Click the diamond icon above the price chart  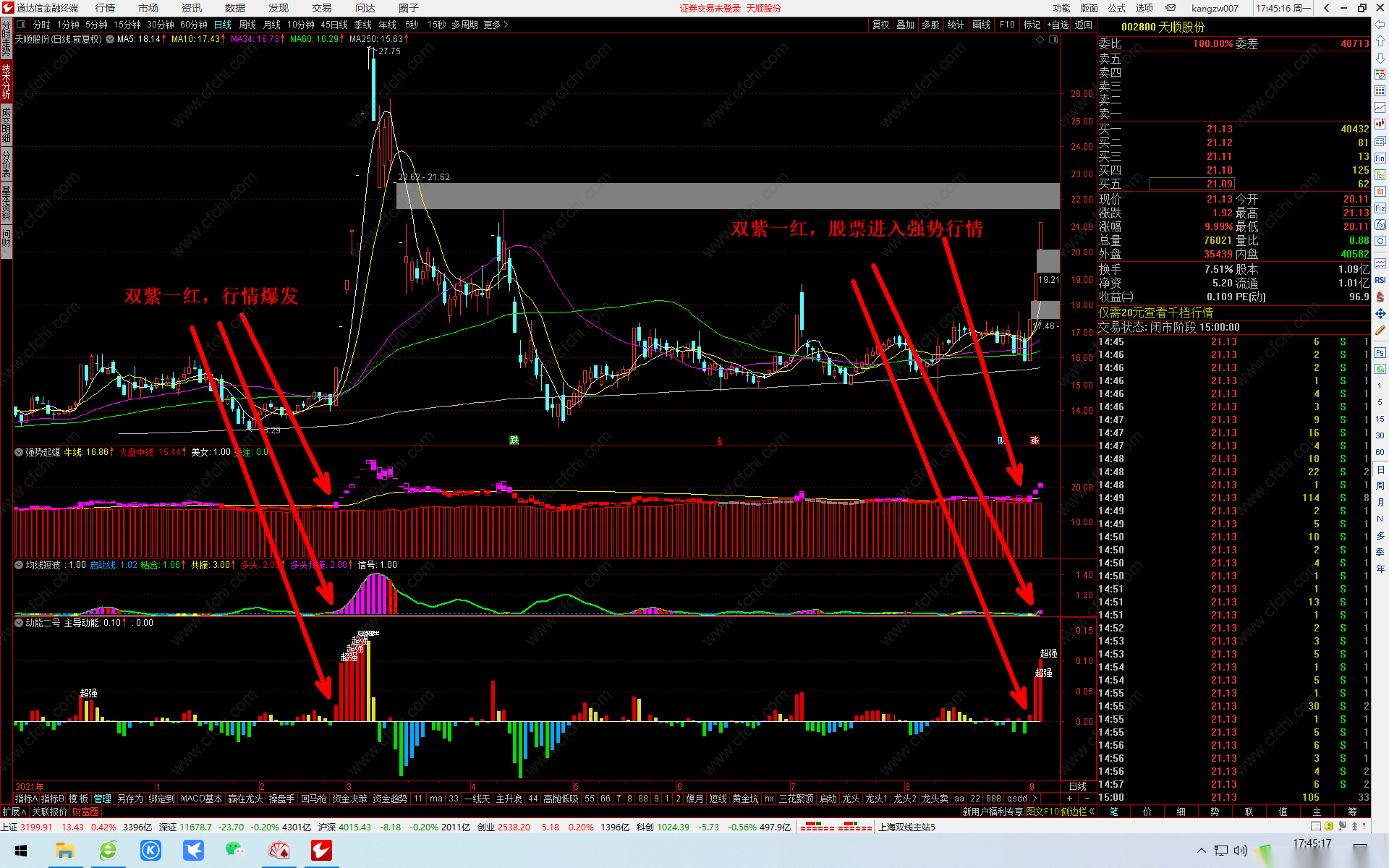(x=1040, y=40)
